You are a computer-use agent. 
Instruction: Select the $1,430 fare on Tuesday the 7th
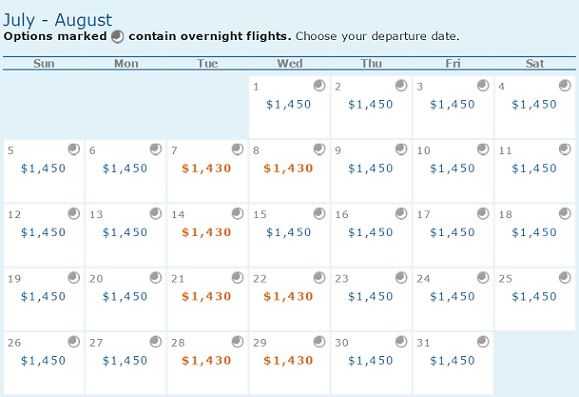[206, 168]
